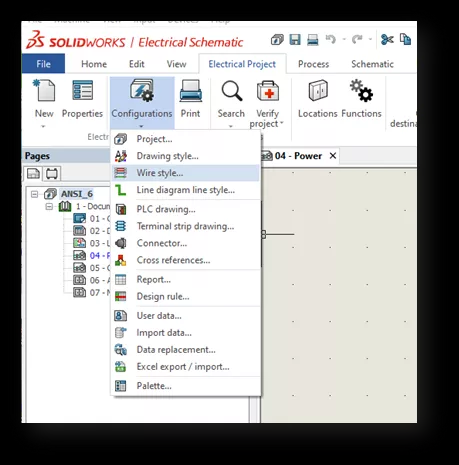Screen dimensions: 459x465
Task: Select PLC drawing... menu entry
Action: coord(186,209)
